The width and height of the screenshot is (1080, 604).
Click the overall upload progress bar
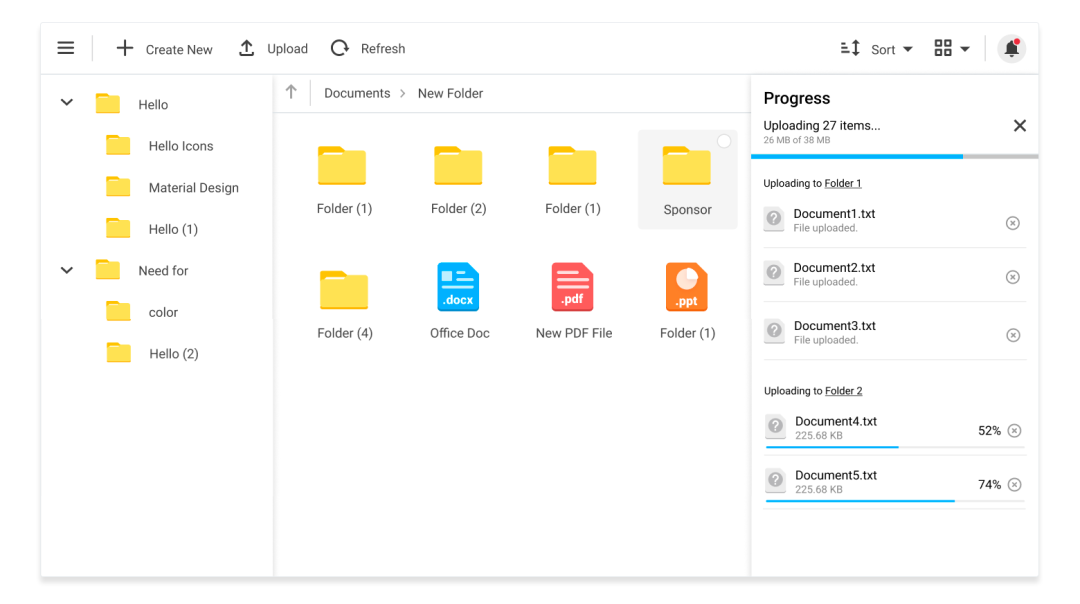coord(895,157)
